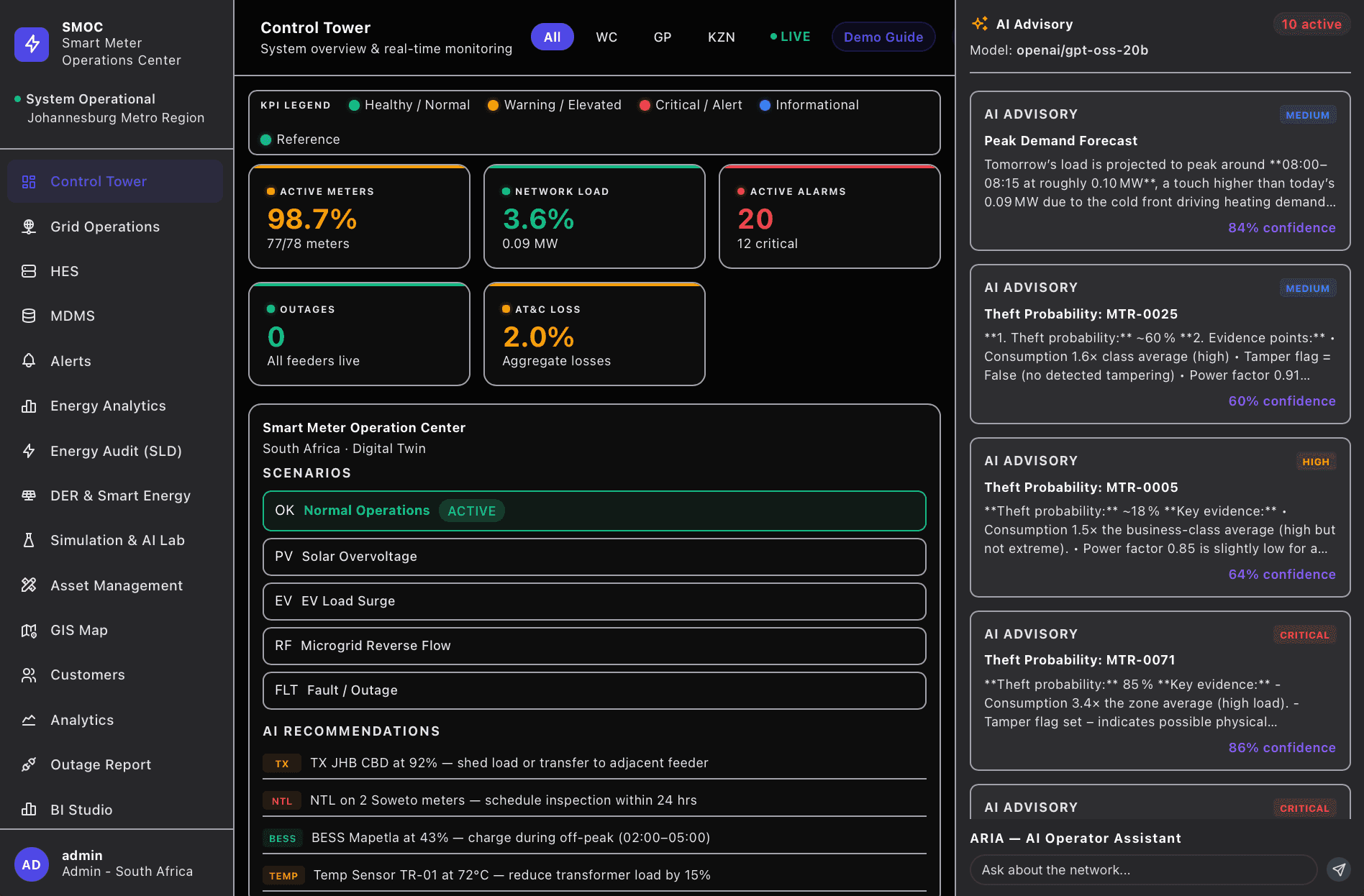Viewport: 1364px width, 896px height.
Task: Send message with paper plane icon
Action: point(1338,869)
